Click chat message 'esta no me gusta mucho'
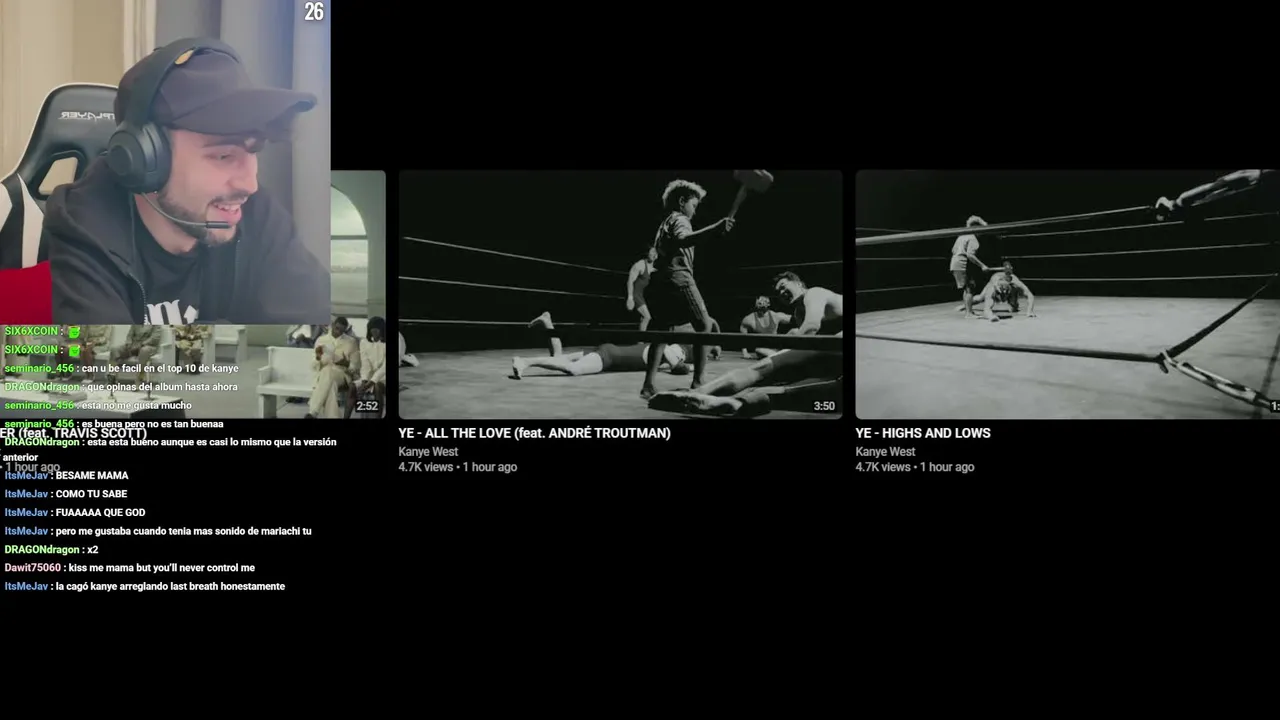The image size is (1280, 720). [136, 405]
